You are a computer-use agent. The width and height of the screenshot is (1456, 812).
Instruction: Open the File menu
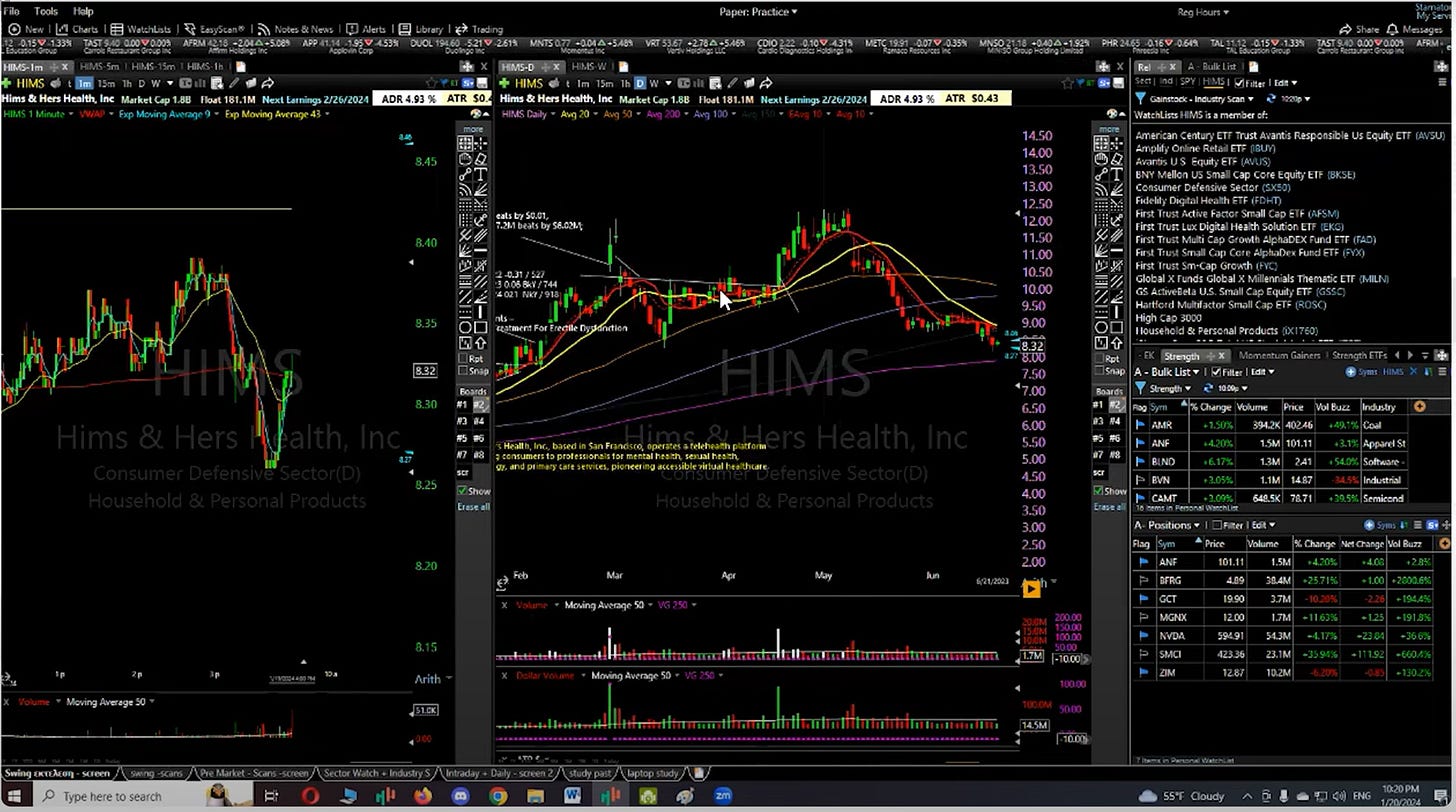[12, 11]
